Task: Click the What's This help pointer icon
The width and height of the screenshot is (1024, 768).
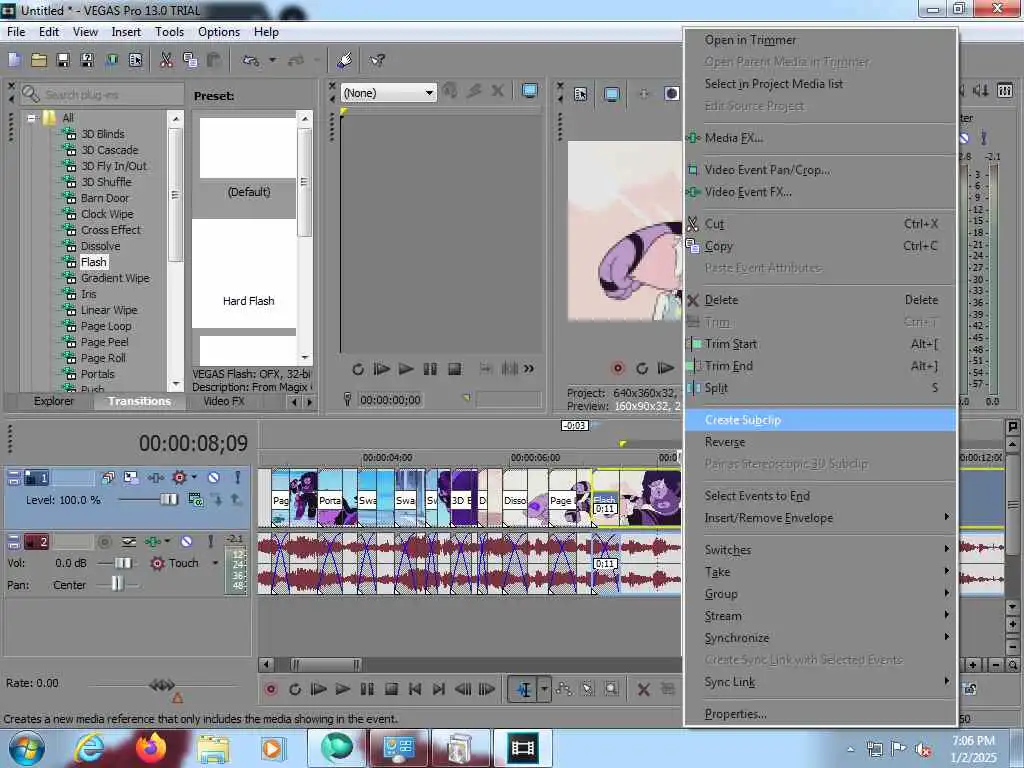Action: point(377,60)
